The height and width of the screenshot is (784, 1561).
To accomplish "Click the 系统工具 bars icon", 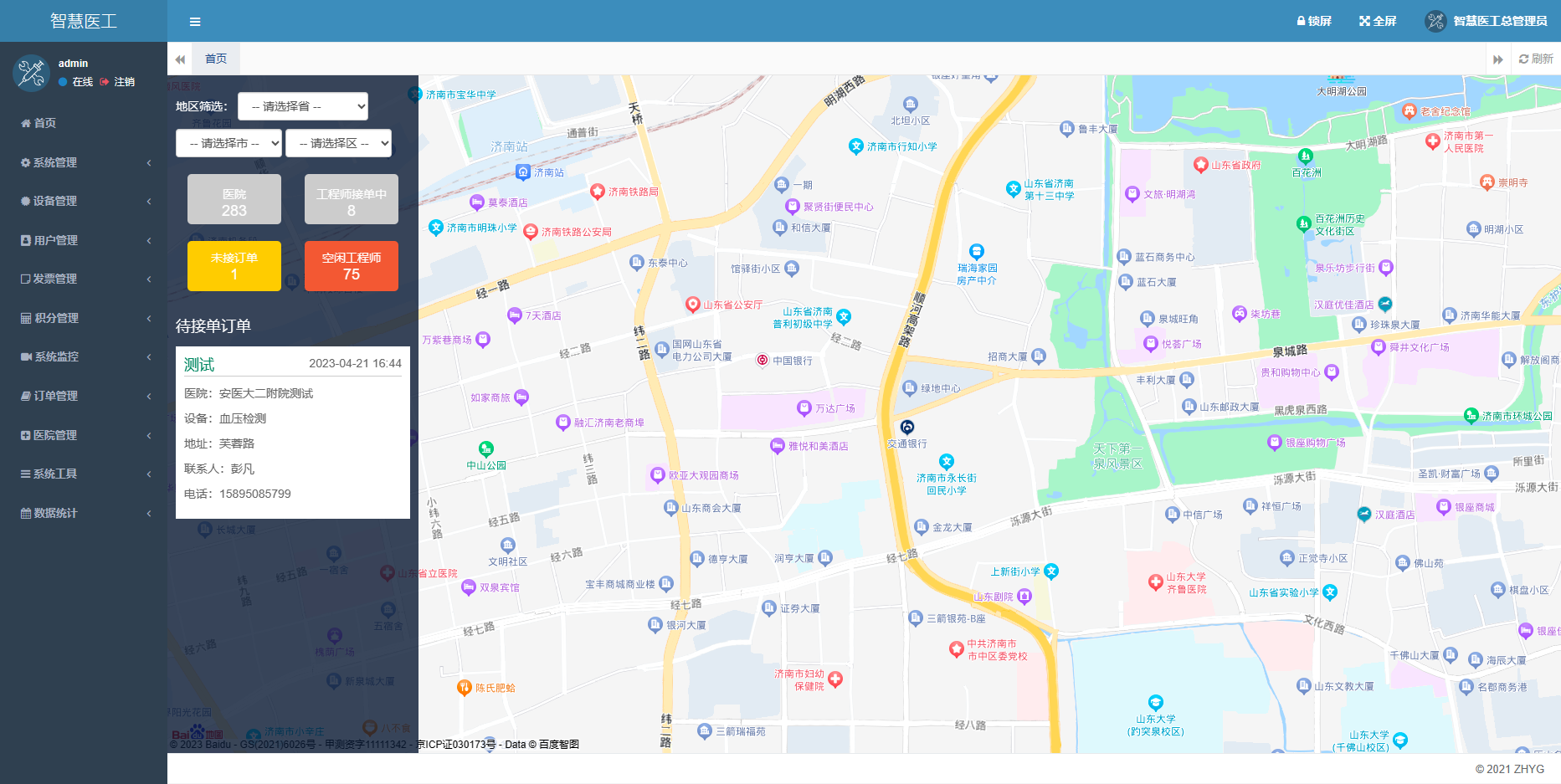I will pos(25,474).
